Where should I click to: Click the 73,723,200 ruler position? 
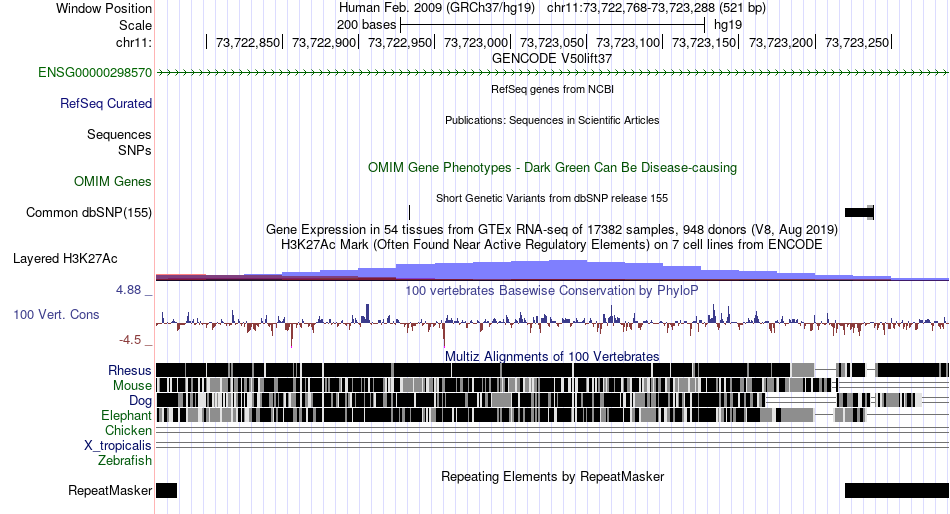[x=781, y=42]
